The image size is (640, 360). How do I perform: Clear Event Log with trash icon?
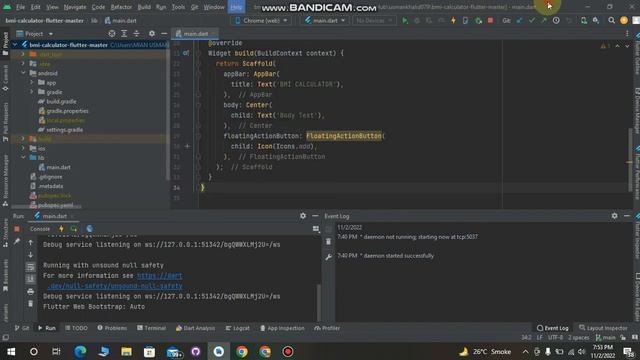click(x=329, y=242)
